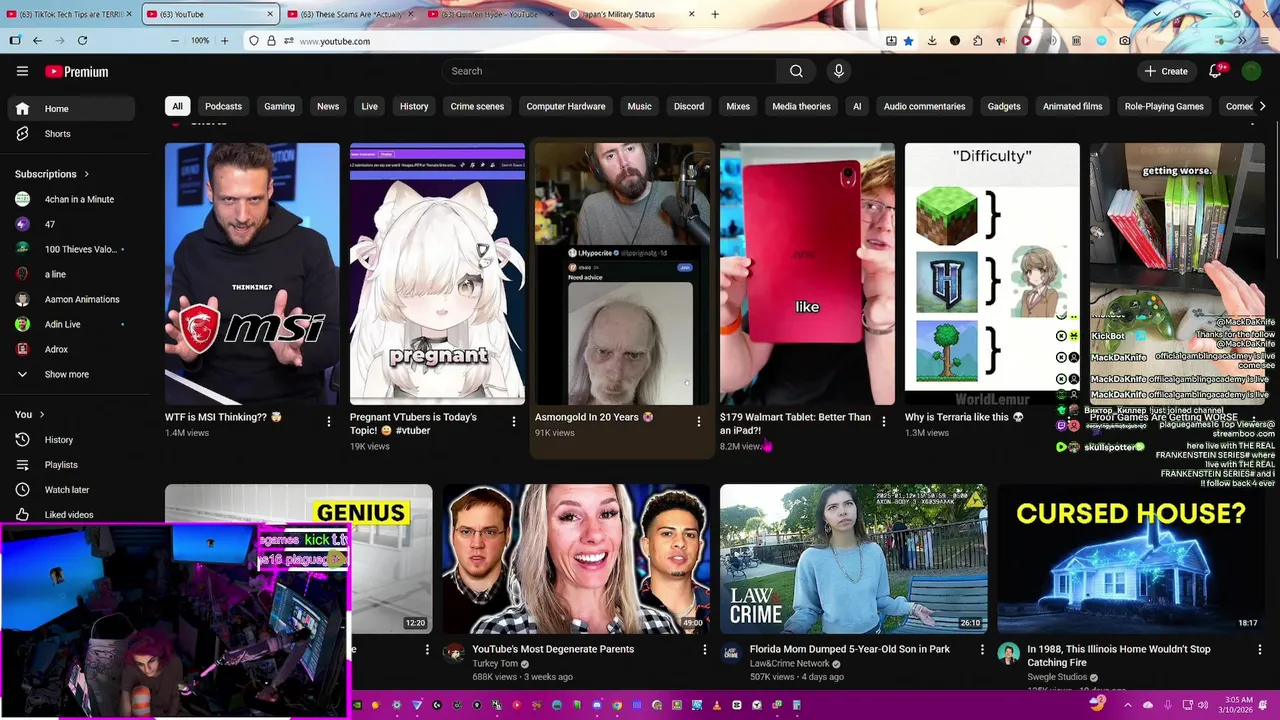Open the notifications bell
The width and height of the screenshot is (1280, 720).
1215,71
